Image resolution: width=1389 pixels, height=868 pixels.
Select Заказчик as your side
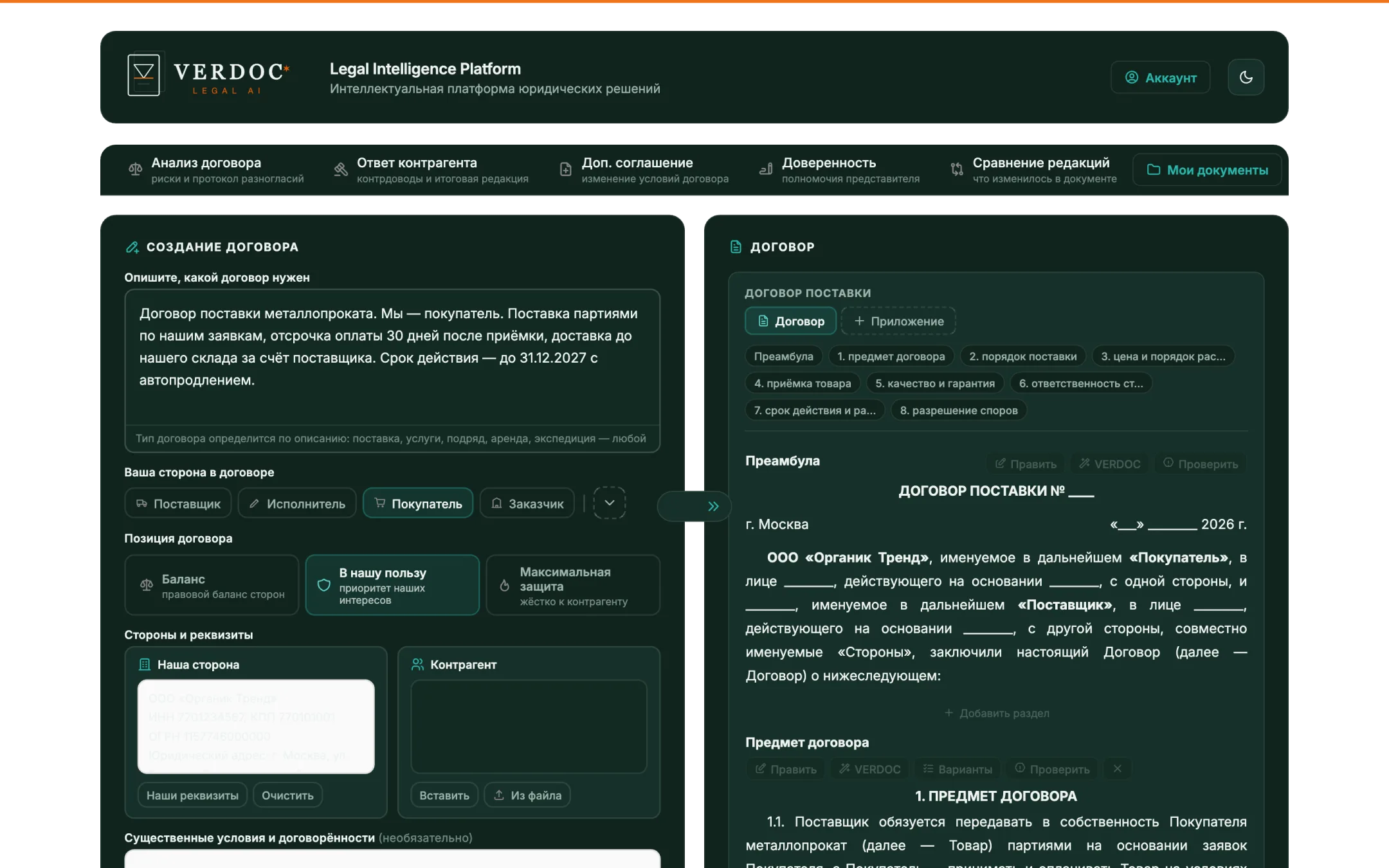click(x=527, y=503)
